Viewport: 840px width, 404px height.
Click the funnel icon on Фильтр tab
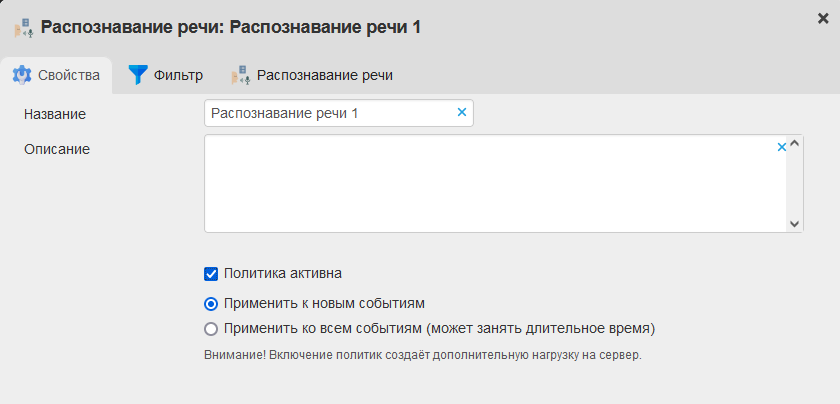[138, 75]
